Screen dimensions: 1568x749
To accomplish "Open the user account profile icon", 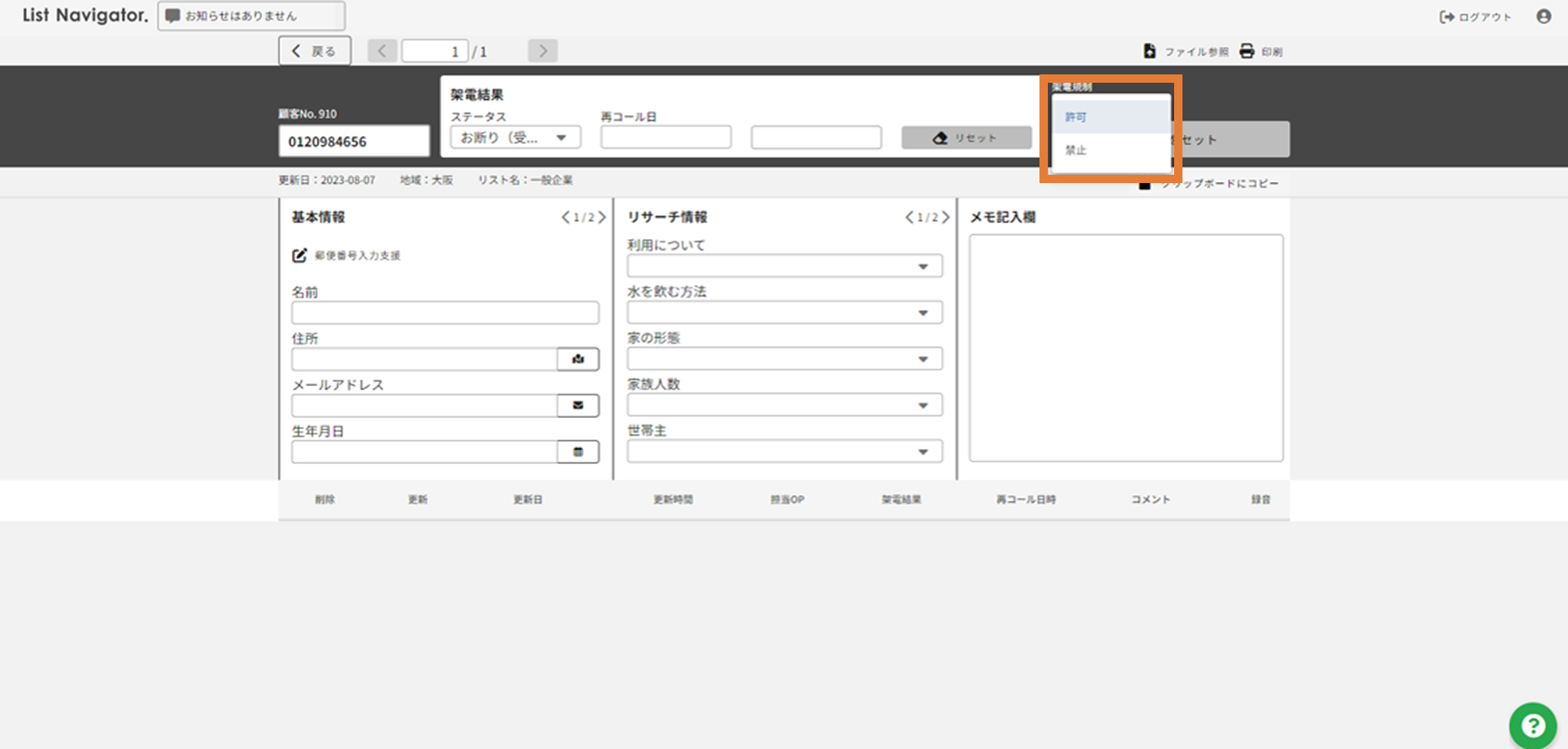I will point(1543,17).
